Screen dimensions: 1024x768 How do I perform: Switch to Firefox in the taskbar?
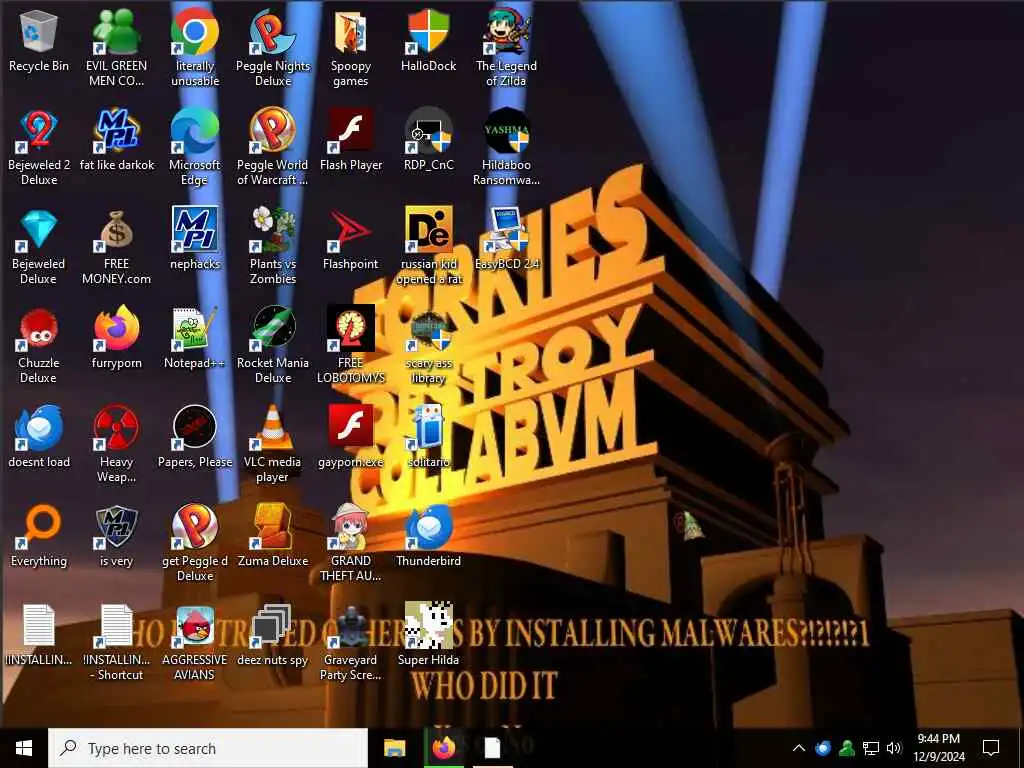coord(444,748)
